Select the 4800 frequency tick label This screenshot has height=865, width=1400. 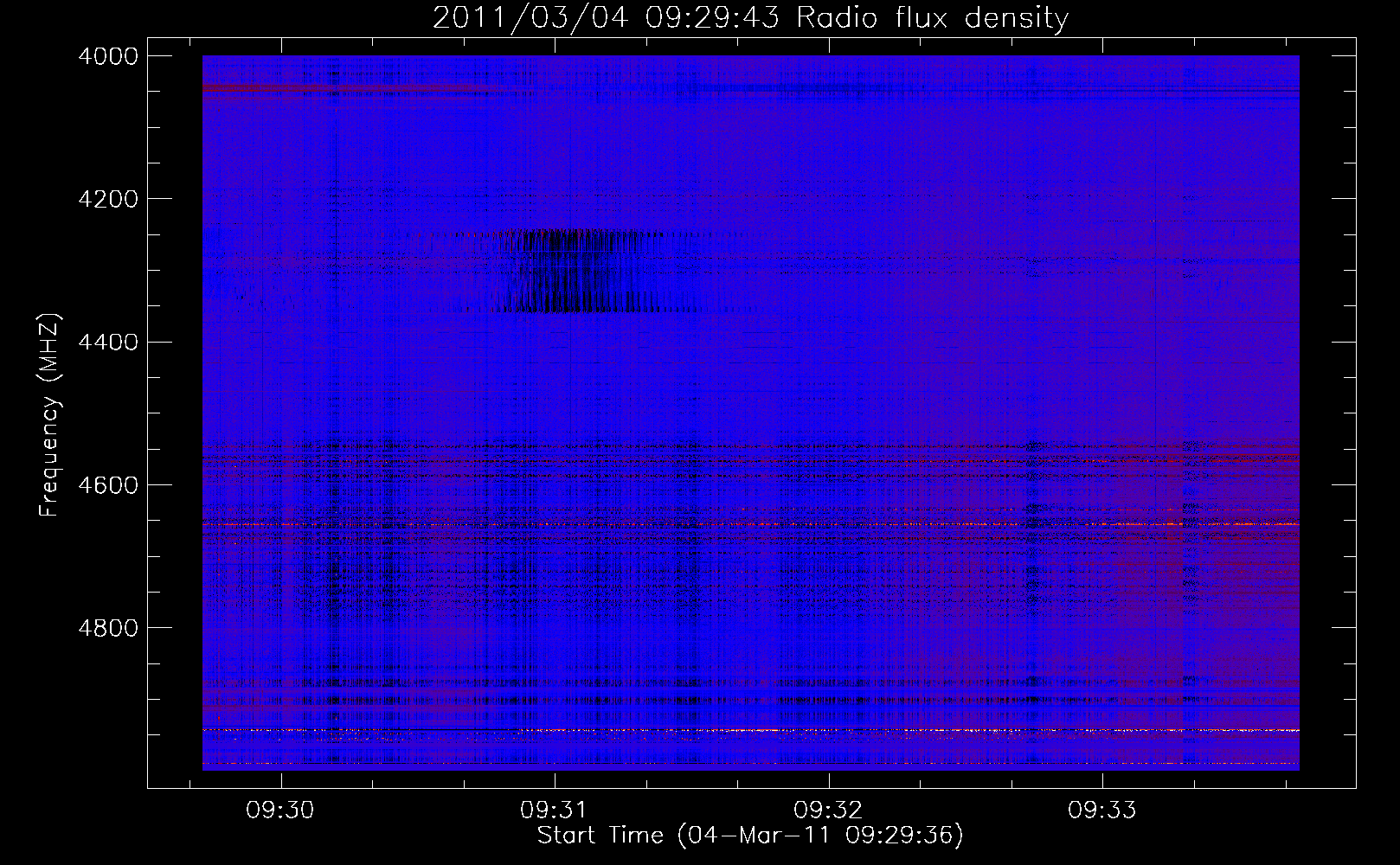pos(108,628)
